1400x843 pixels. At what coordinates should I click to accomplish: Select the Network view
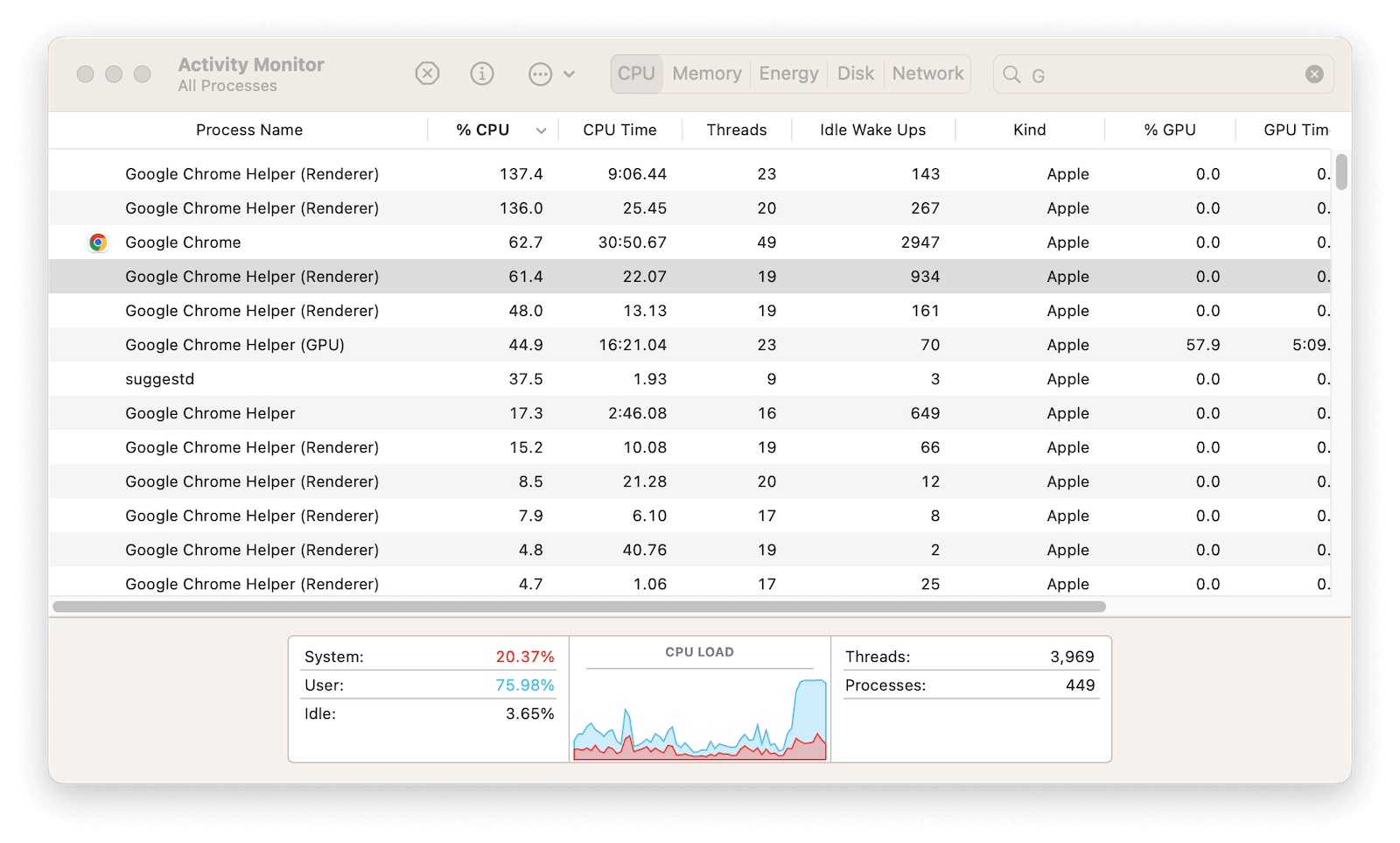pos(927,74)
